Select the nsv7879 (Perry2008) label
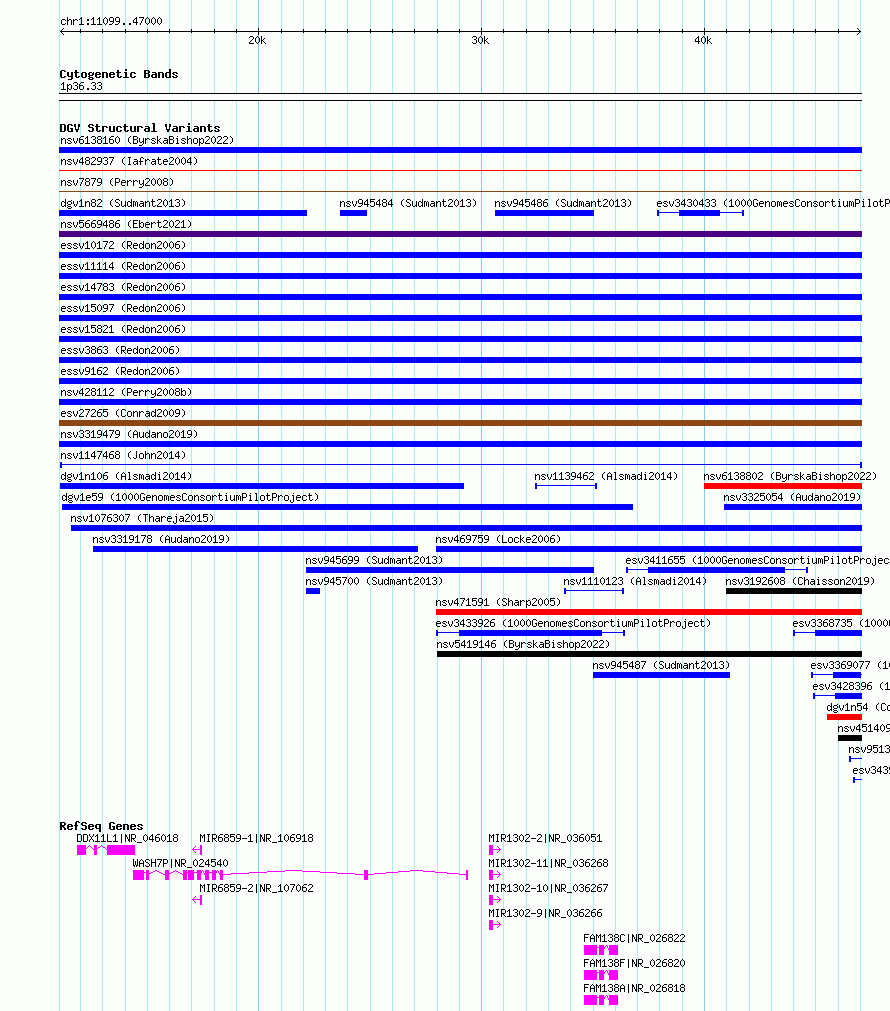 pyautogui.click(x=117, y=182)
